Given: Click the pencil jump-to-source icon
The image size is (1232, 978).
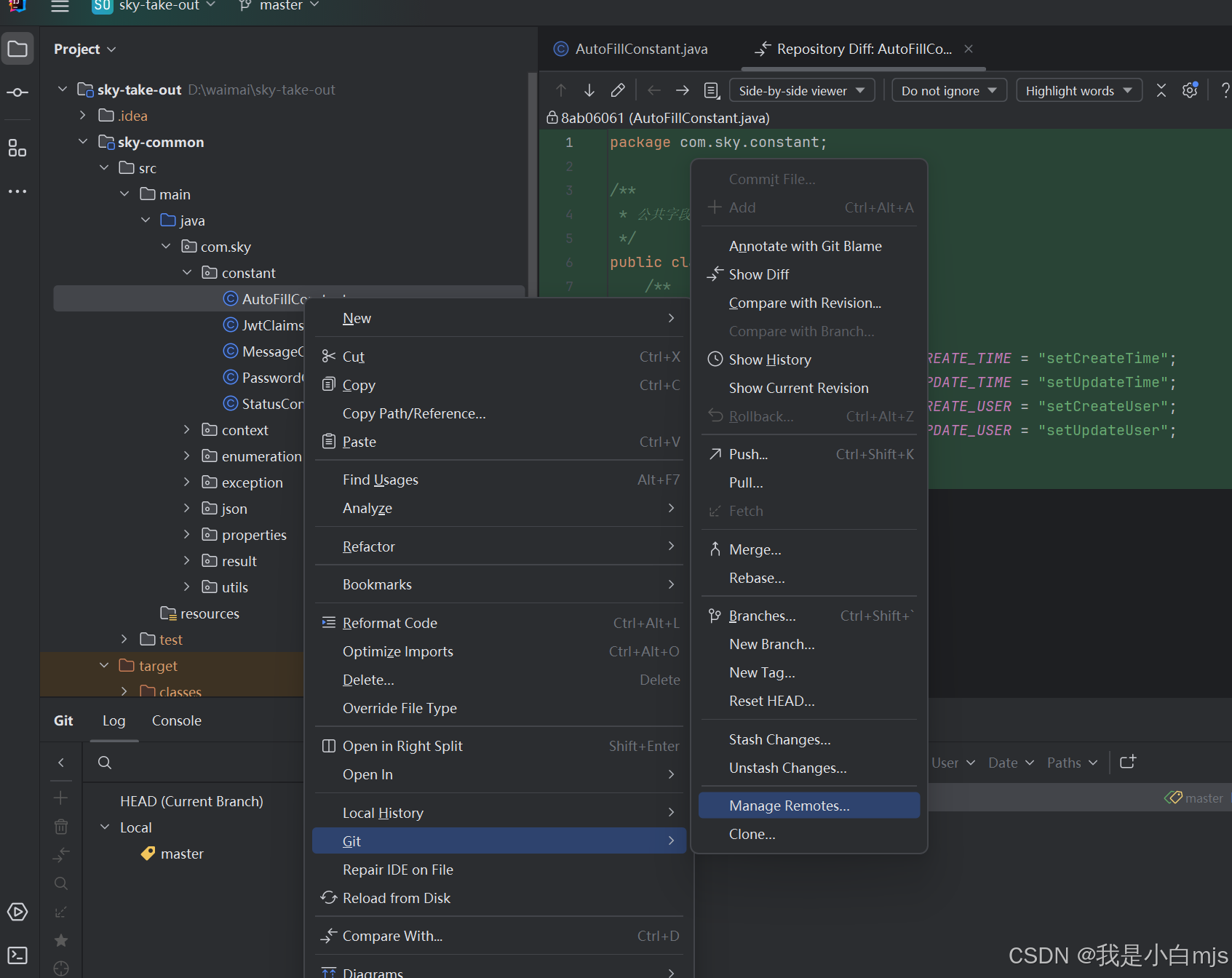Looking at the screenshot, I should click(618, 90).
